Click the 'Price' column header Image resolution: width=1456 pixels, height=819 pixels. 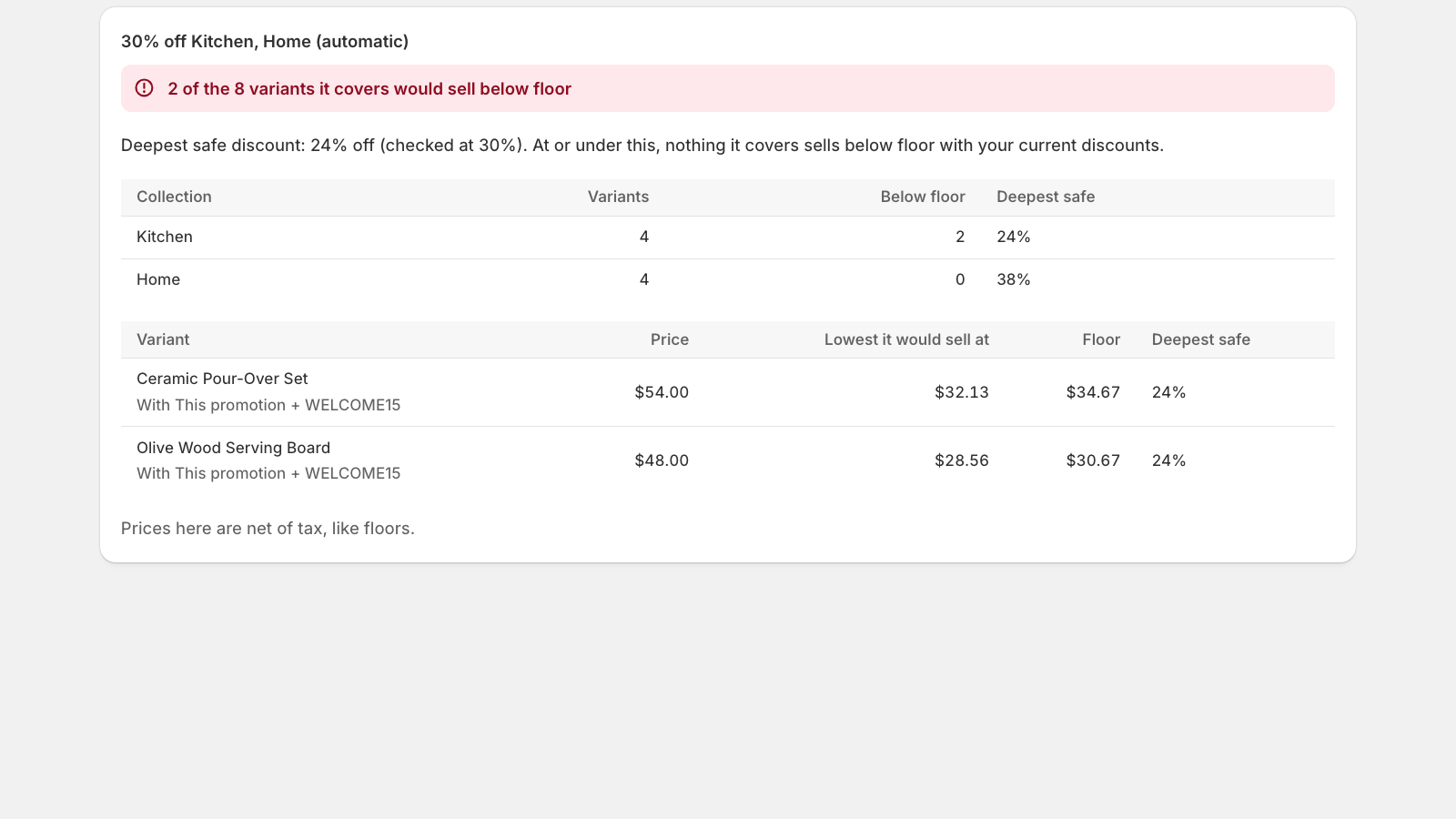(670, 339)
